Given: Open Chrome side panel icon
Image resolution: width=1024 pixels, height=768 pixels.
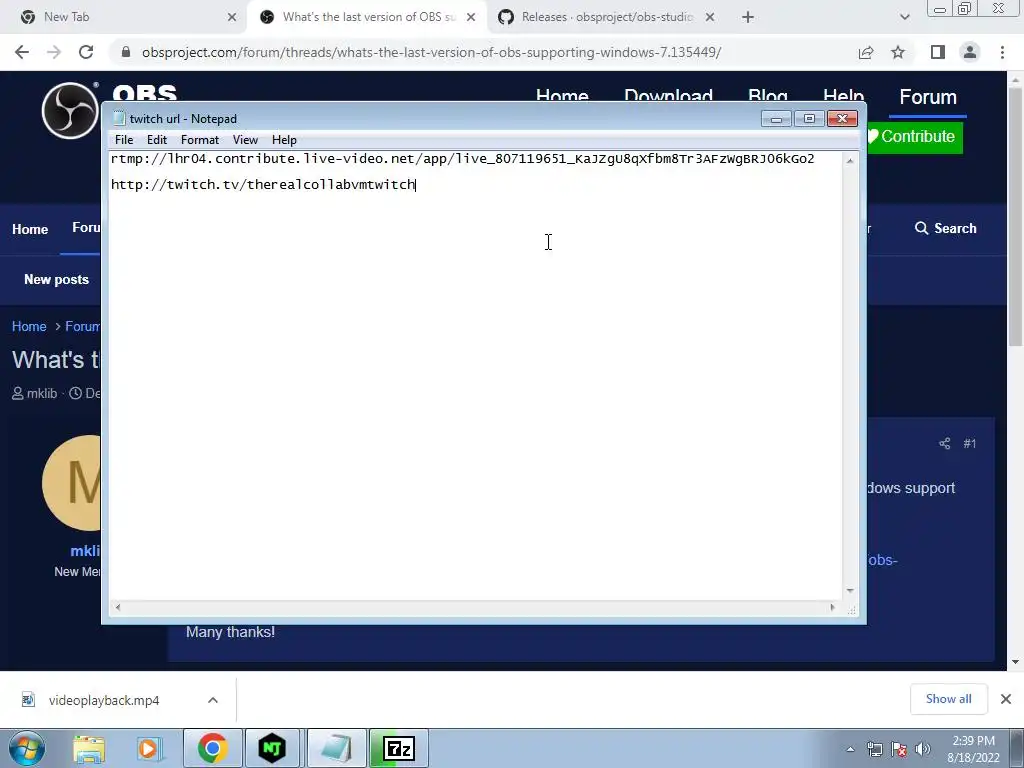Looking at the screenshot, I should [938, 52].
